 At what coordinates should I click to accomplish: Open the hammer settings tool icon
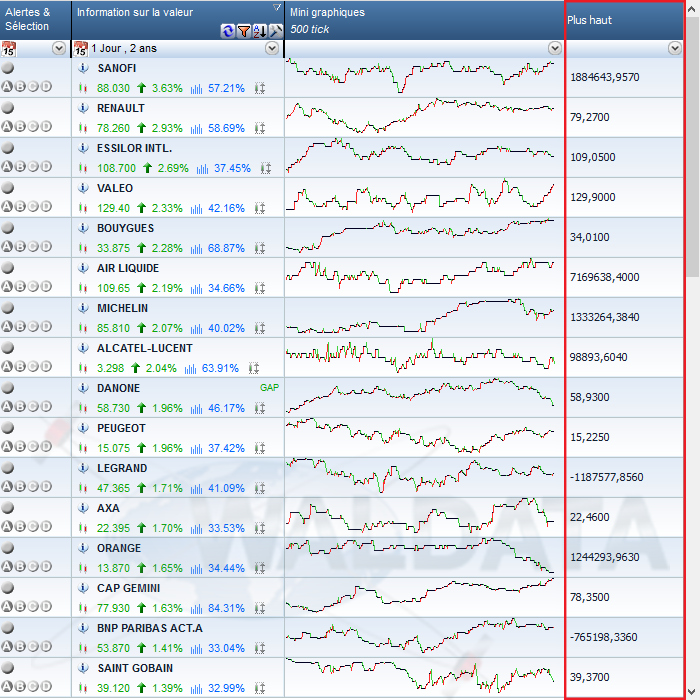click(x=276, y=31)
